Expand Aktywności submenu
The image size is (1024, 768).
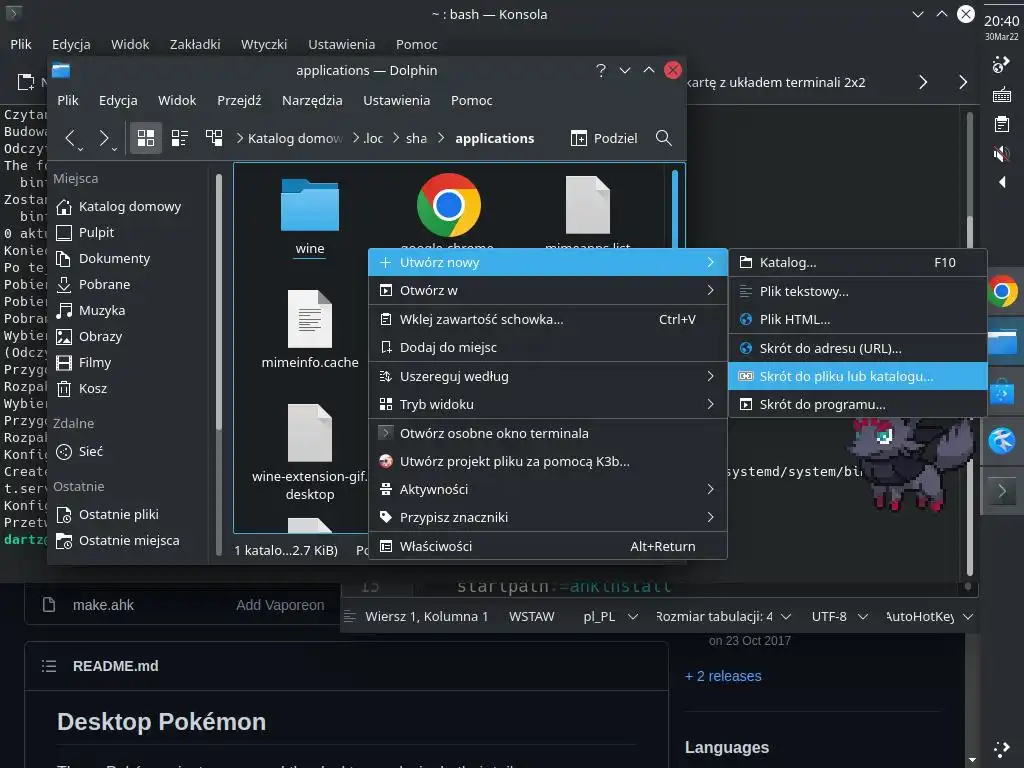click(548, 489)
